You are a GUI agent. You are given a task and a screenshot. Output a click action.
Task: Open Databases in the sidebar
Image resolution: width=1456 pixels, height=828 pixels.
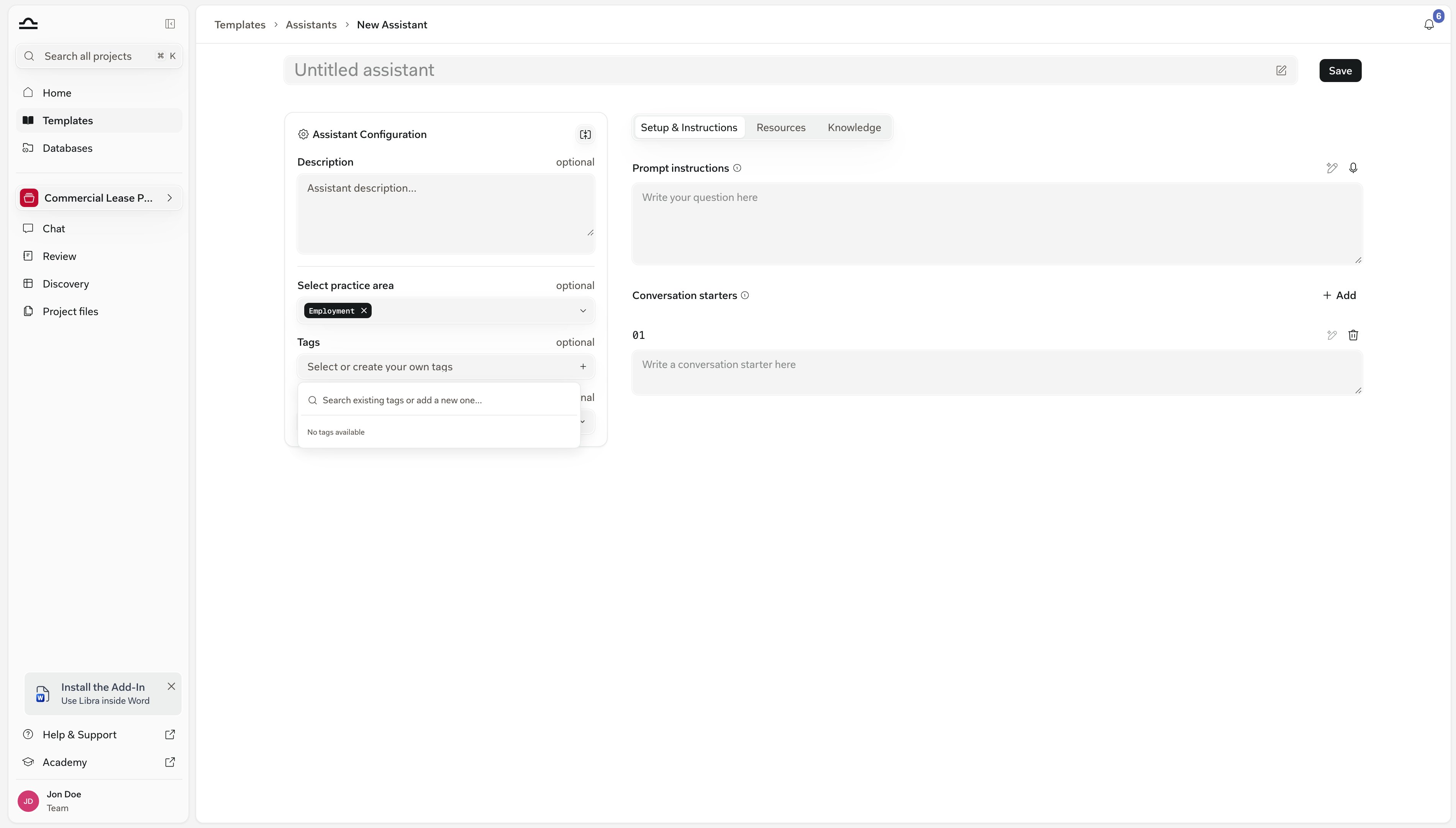[99, 148]
